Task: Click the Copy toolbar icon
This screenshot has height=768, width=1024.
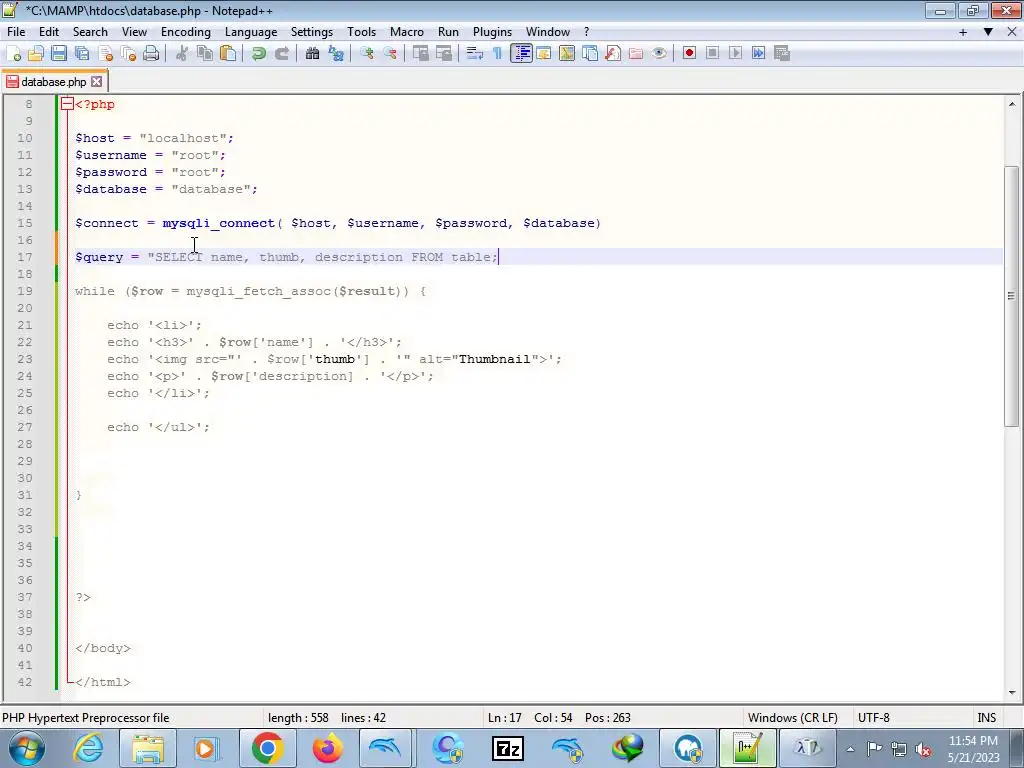Action: click(204, 54)
